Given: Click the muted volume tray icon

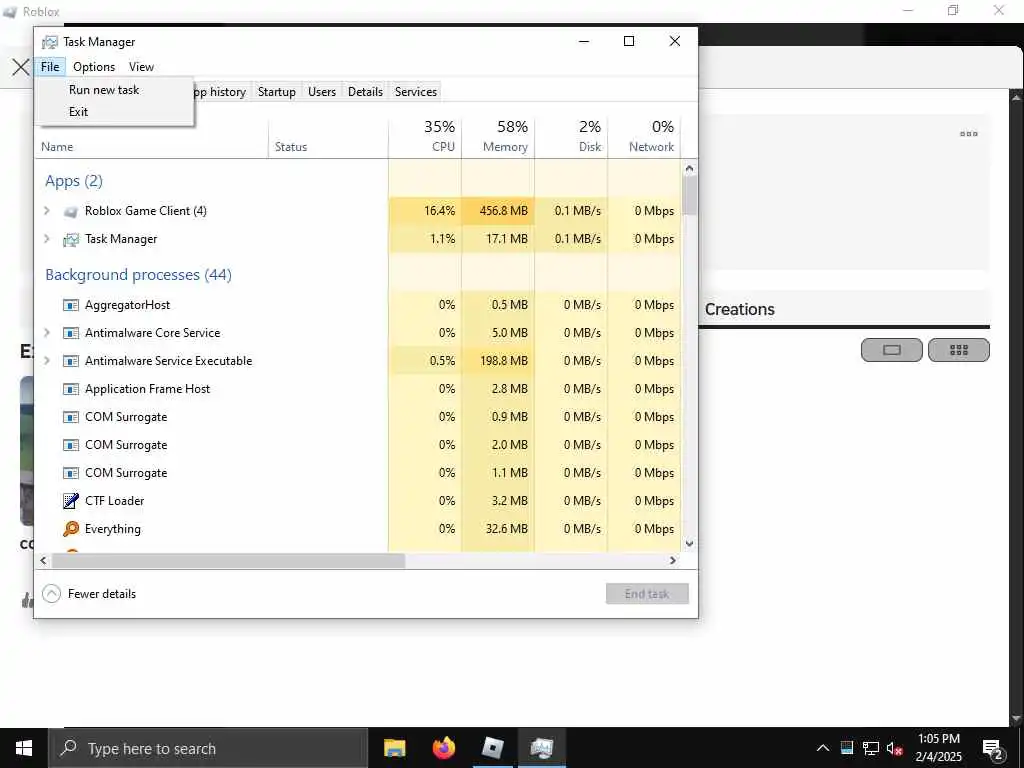Looking at the screenshot, I should 895,748.
